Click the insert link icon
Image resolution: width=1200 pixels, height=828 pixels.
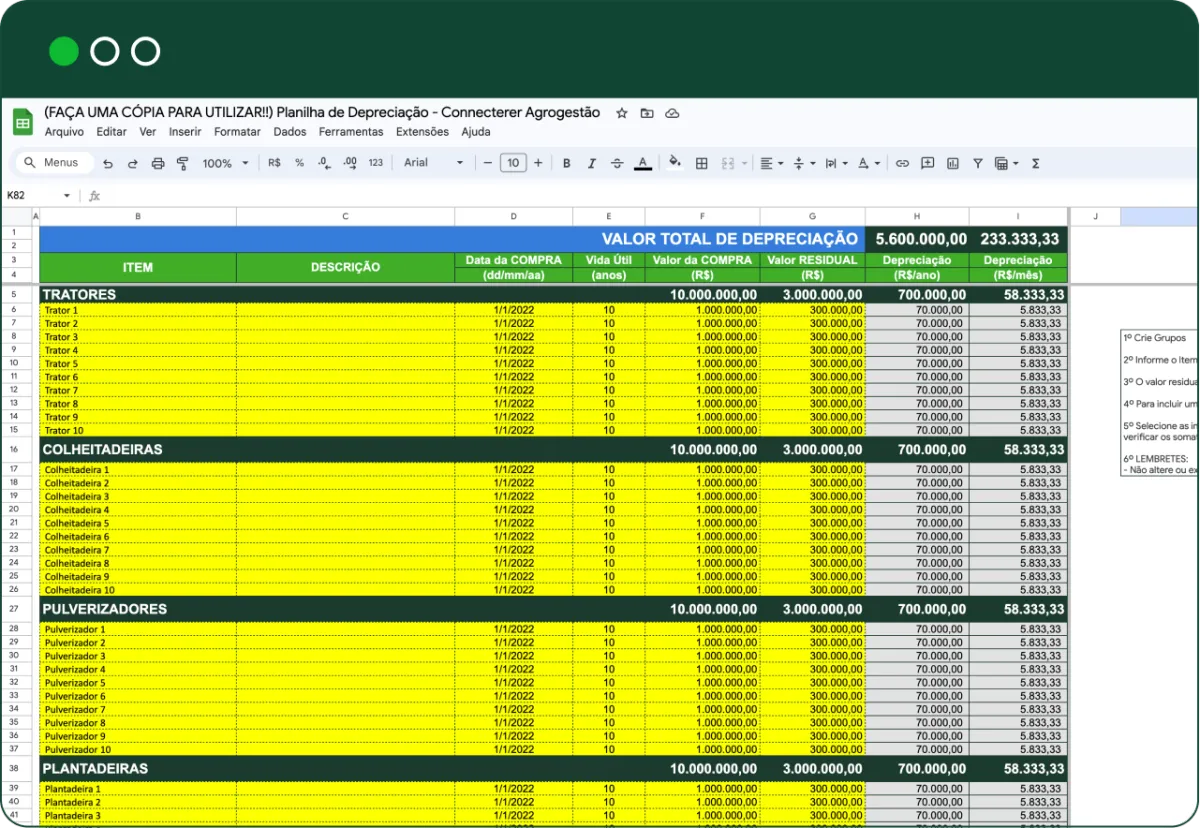(902, 163)
